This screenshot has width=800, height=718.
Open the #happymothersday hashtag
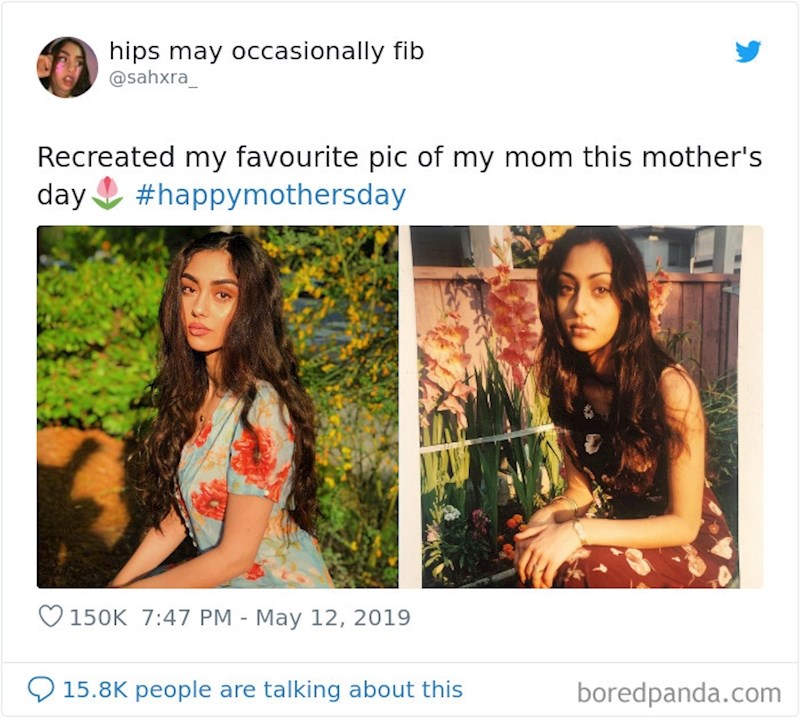pyautogui.click(x=270, y=195)
